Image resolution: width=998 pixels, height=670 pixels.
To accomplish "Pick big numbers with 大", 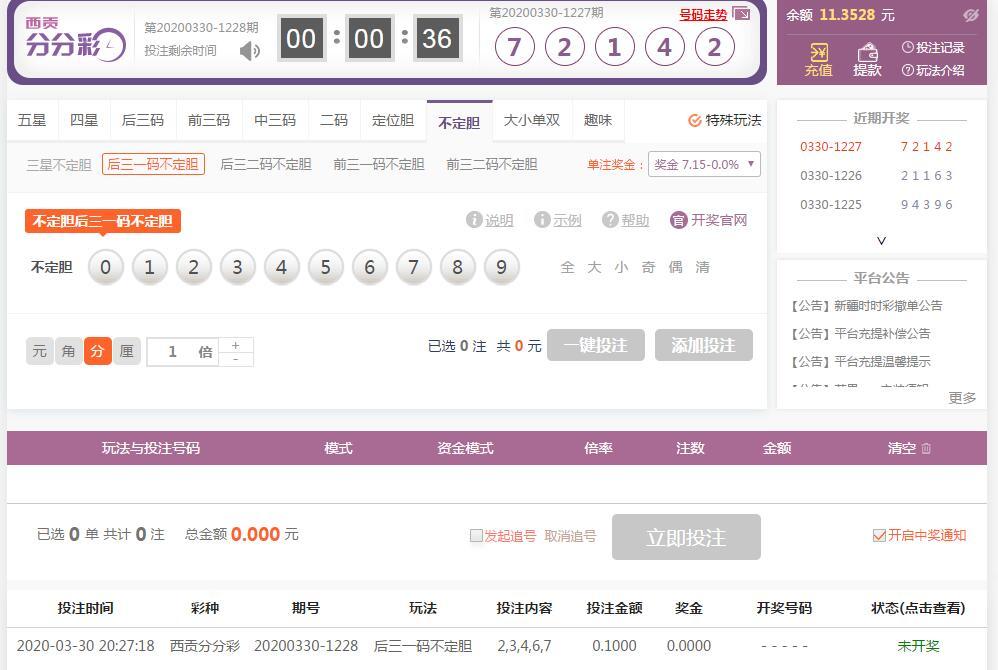I will (594, 267).
